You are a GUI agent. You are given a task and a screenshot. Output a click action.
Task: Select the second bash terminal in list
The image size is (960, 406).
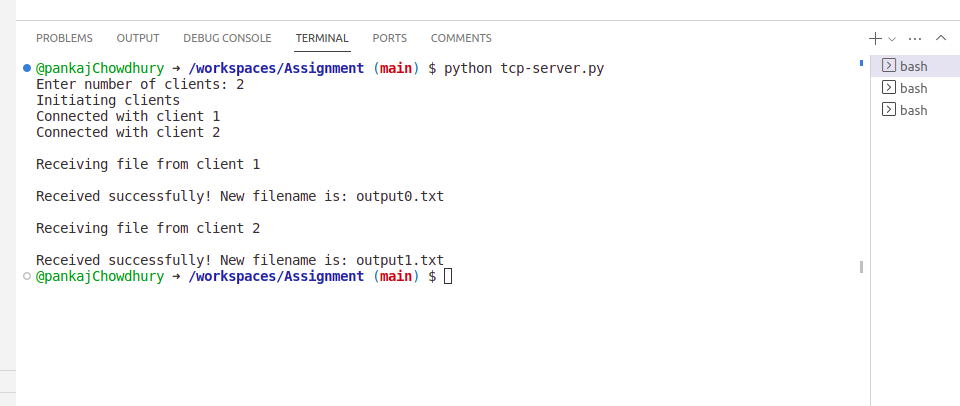pos(913,88)
